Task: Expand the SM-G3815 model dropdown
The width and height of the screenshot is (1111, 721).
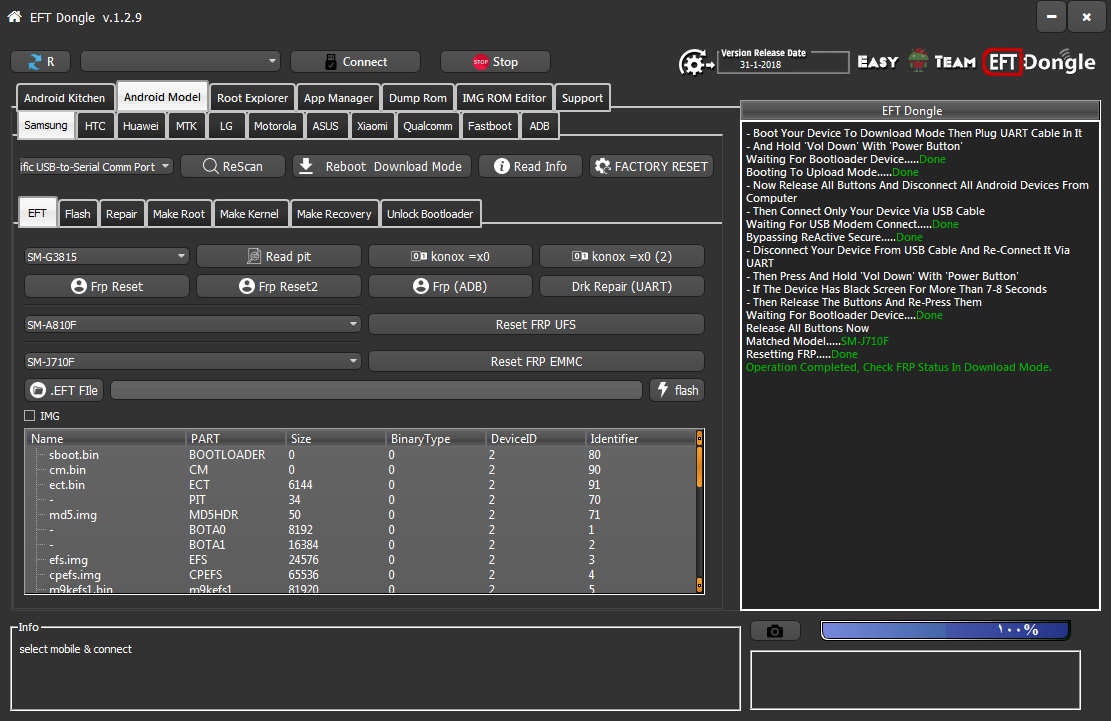Action: (106, 257)
